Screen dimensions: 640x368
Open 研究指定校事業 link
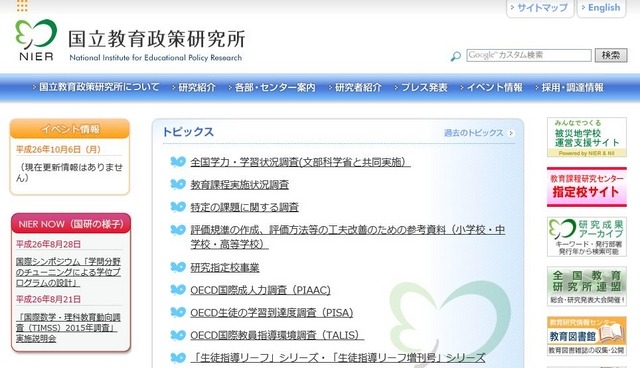click(x=224, y=268)
